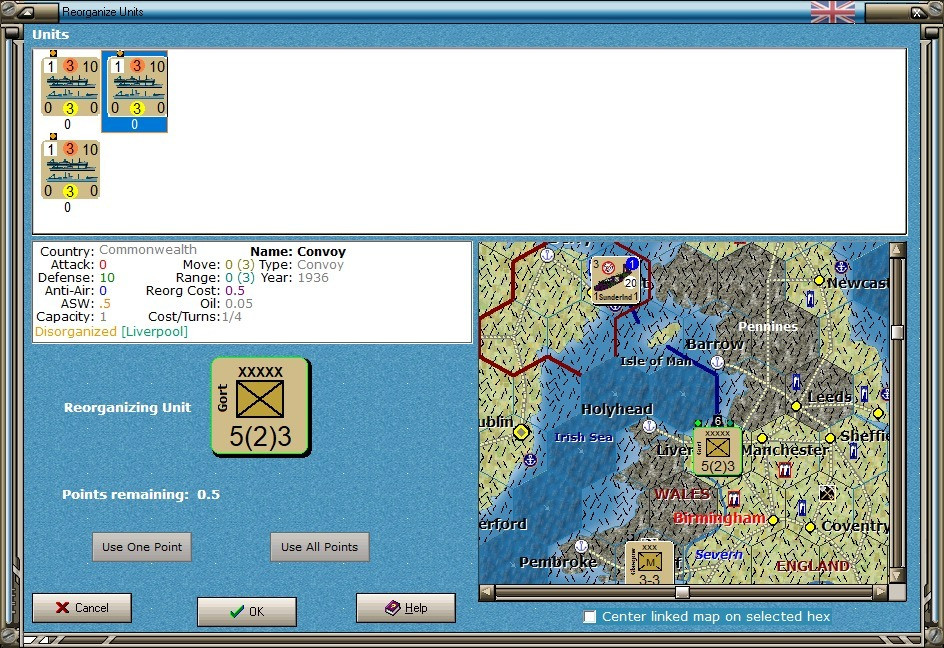Click the blue factory icon left of Coventry
The width and height of the screenshot is (944, 648).
click(801, 508)
